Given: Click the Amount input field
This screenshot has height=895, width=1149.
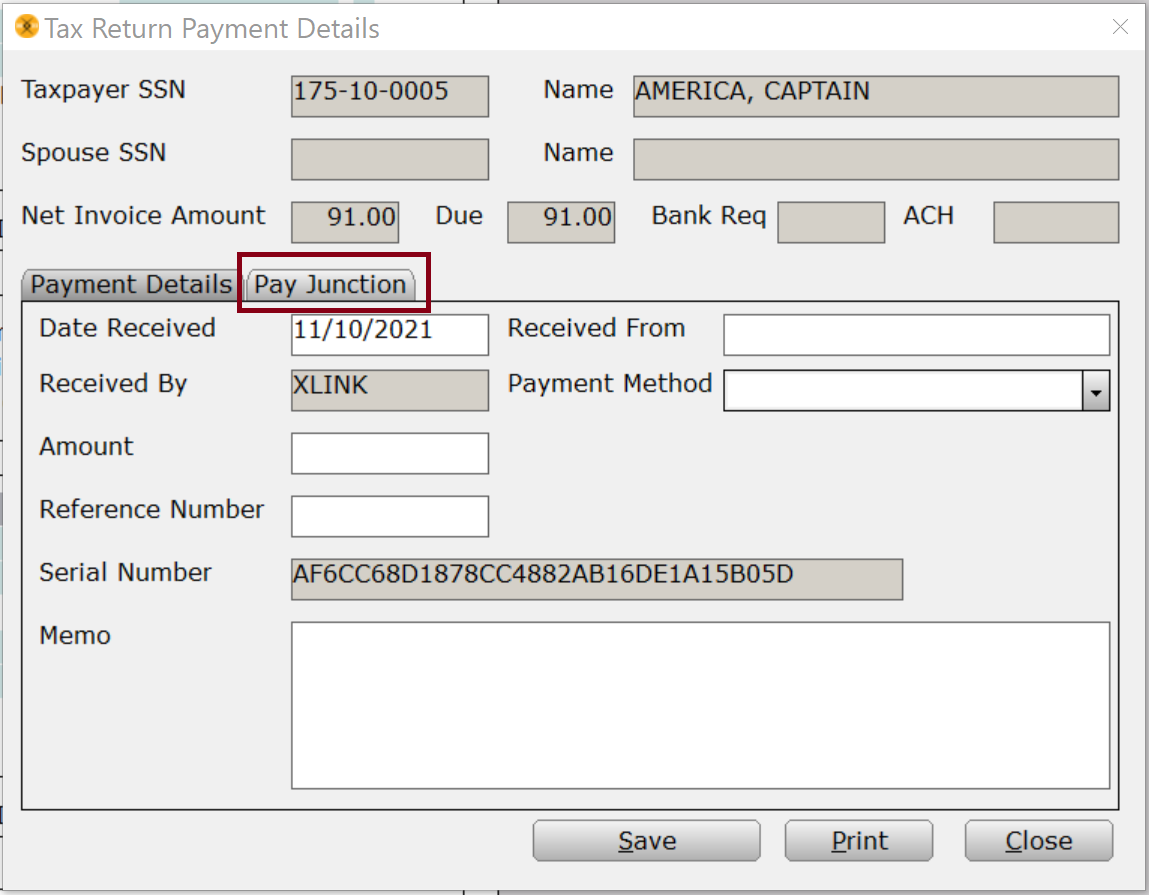Looking at the screenshot, I should (x=390, y=453).
